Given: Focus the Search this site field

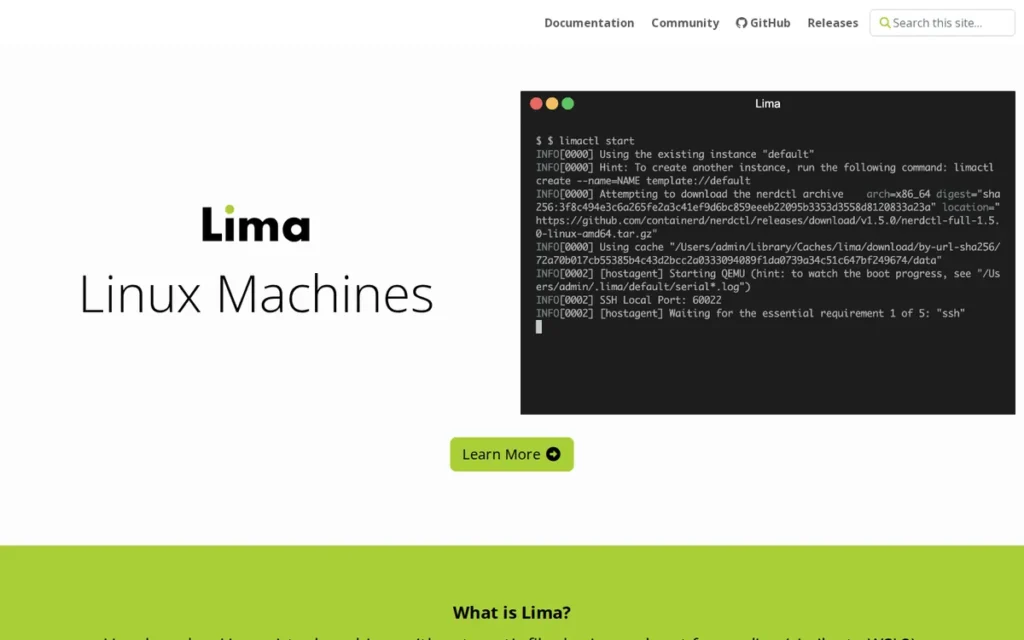Looking at the screenshot, I should click(942, 23).
